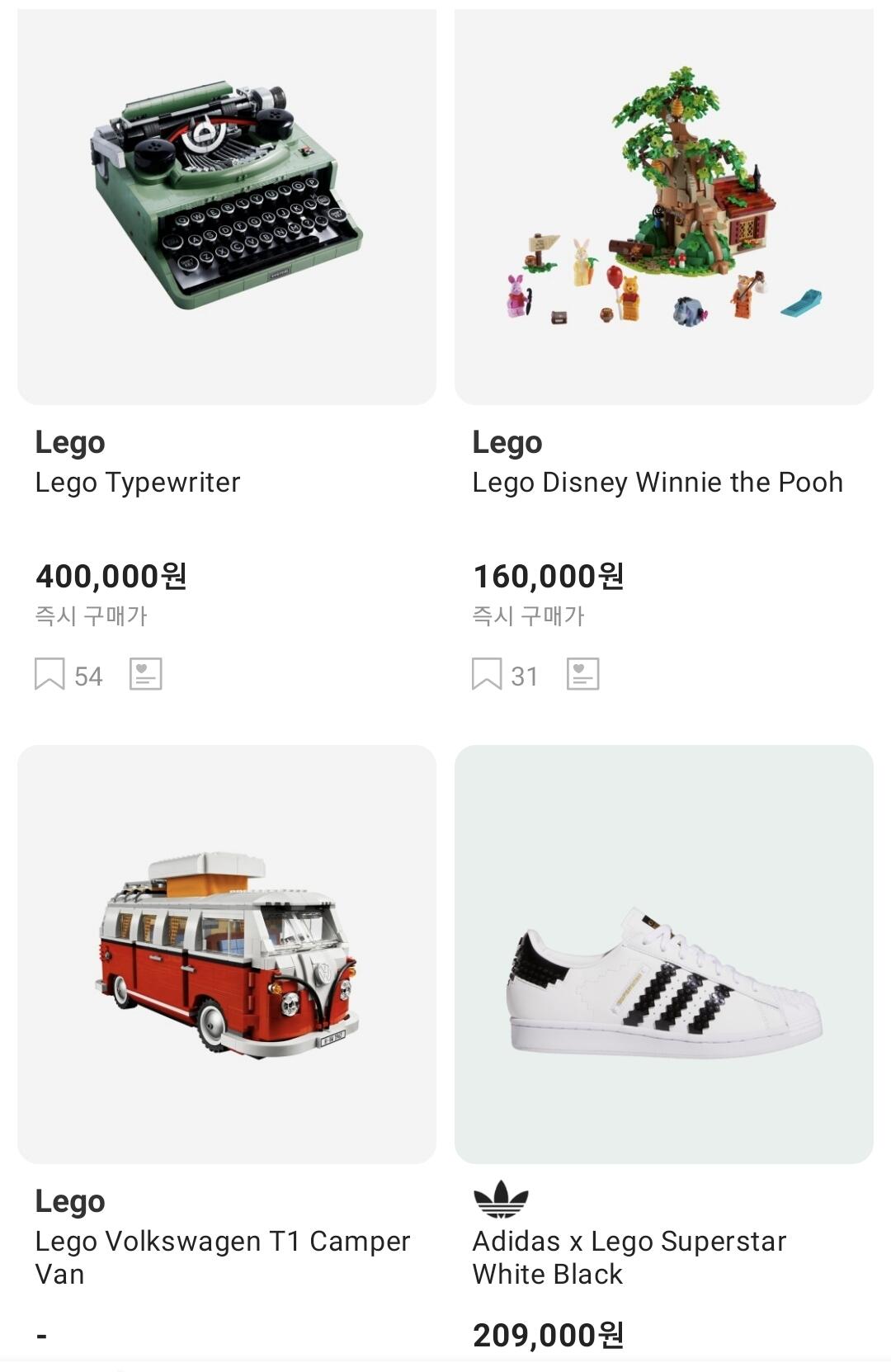
Task: Open Lego Volkswagen T1 Camper Van title
Action: click(222, 1257)
